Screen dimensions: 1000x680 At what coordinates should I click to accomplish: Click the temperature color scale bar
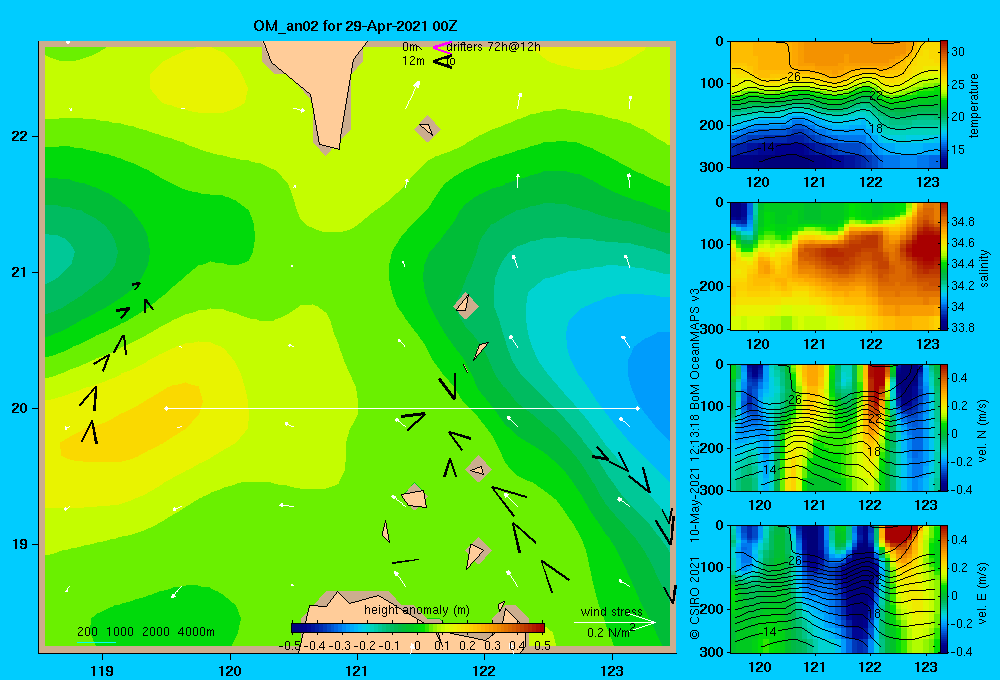[943, 105]
